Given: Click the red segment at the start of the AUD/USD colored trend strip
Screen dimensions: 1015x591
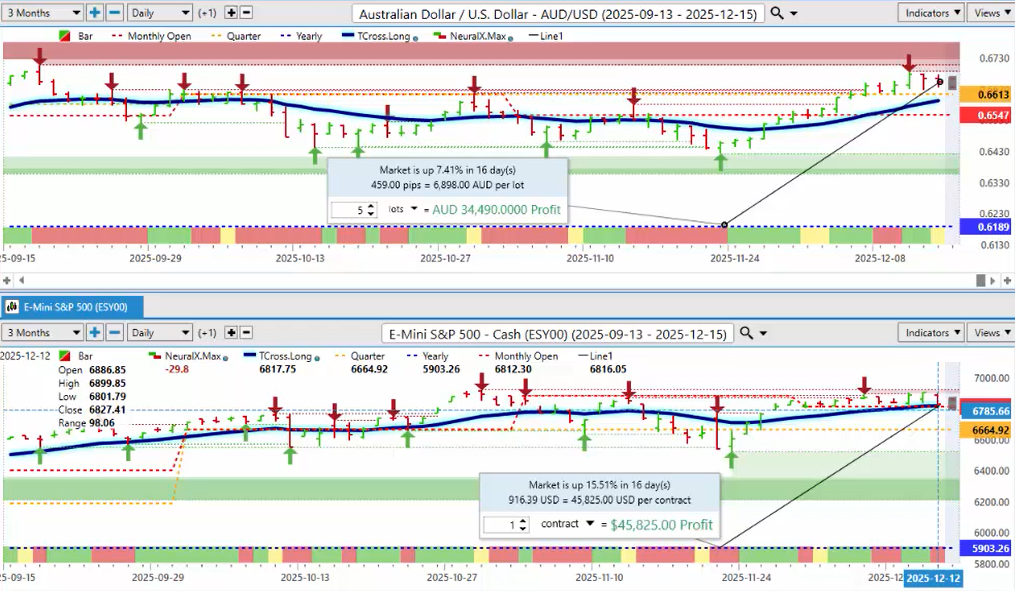Looking at the screenshot, I should (18, 236).
